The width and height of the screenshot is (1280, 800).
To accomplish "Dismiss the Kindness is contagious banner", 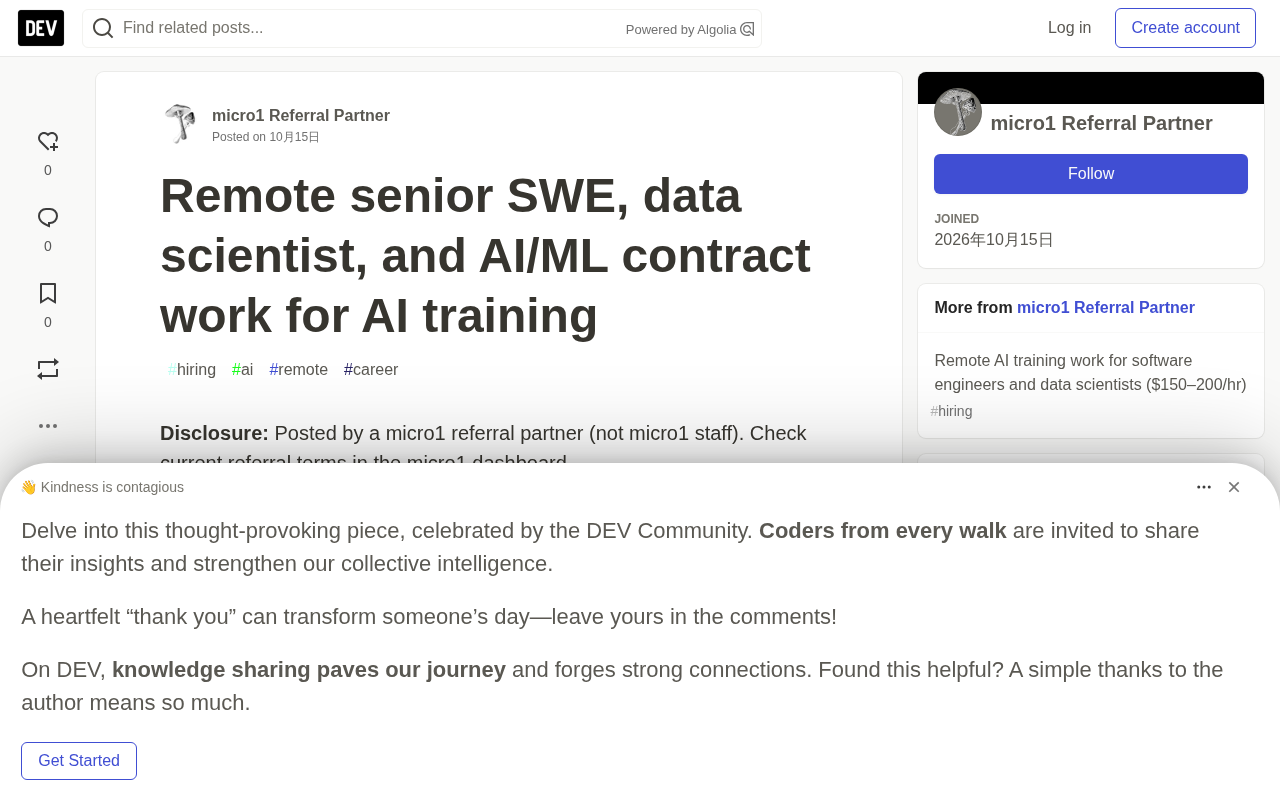I will 1234,487.
